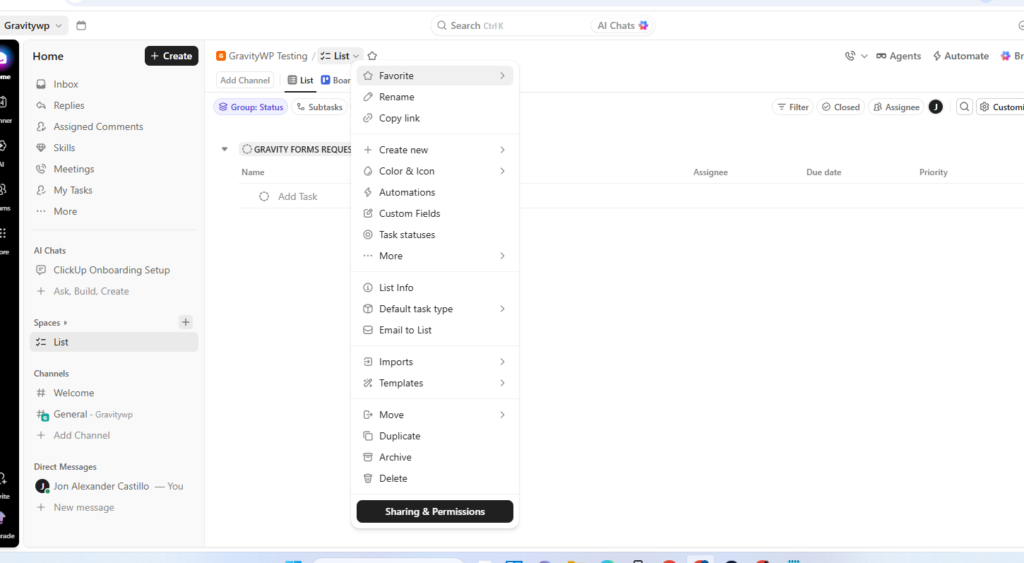Click the Automate button in header

click(x=961, y=56)
